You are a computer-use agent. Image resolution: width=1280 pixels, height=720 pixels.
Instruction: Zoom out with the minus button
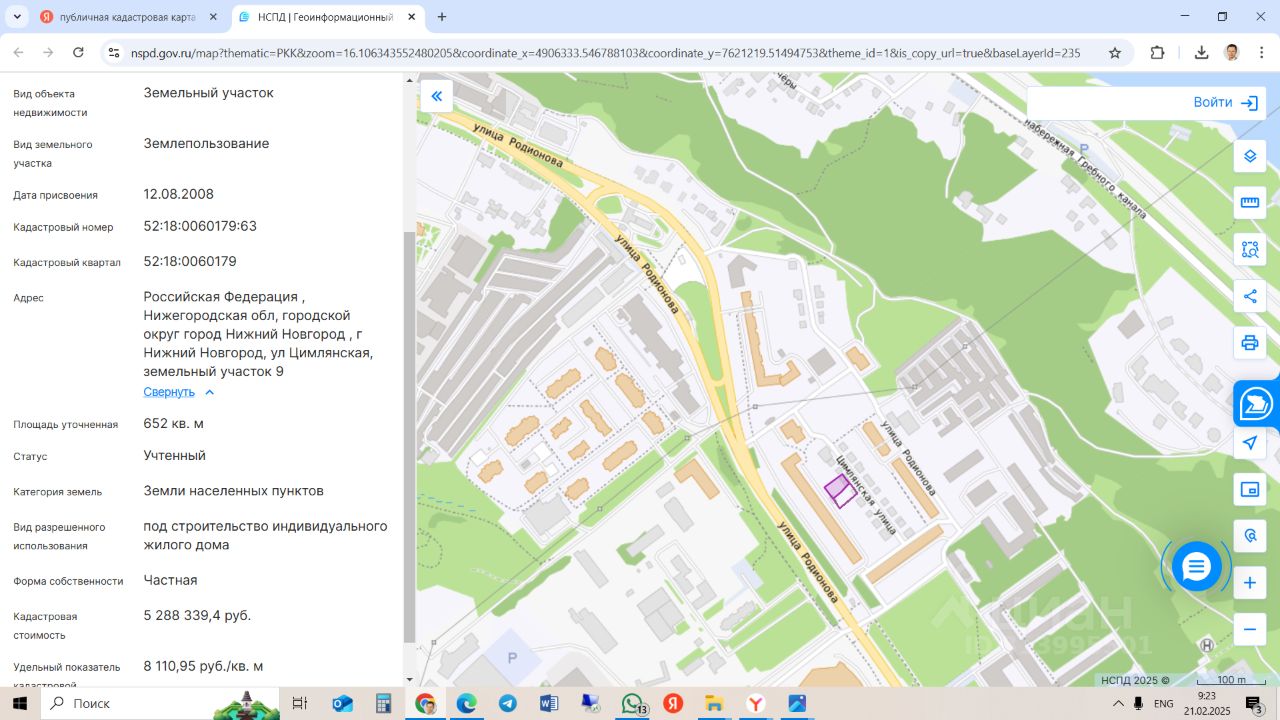point(1249,630)
